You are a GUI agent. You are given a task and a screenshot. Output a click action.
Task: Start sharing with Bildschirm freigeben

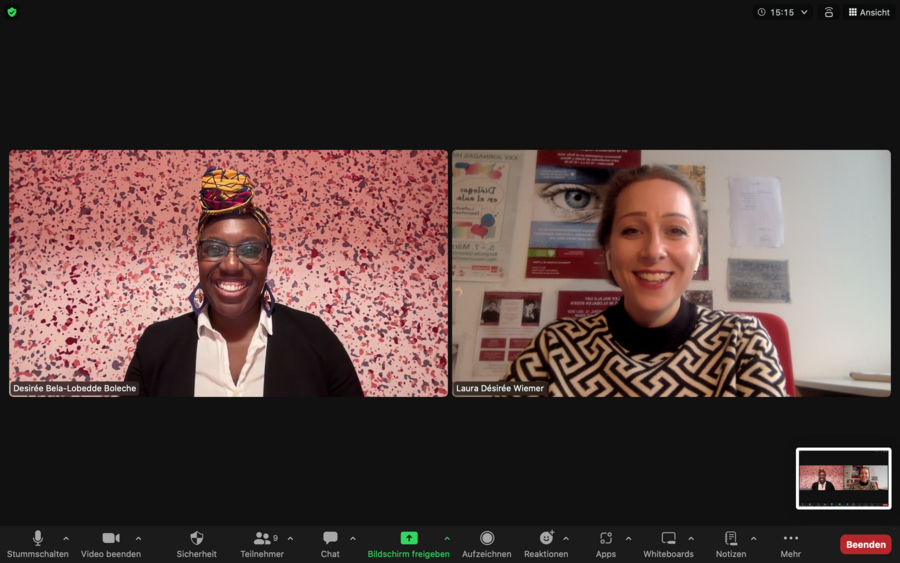tap(408, 538)
